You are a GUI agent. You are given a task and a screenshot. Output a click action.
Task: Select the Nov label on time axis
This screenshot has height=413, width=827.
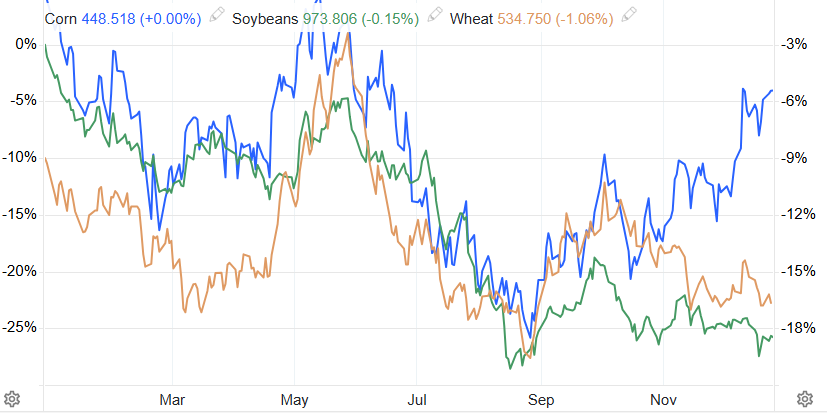tap(659, 398)
